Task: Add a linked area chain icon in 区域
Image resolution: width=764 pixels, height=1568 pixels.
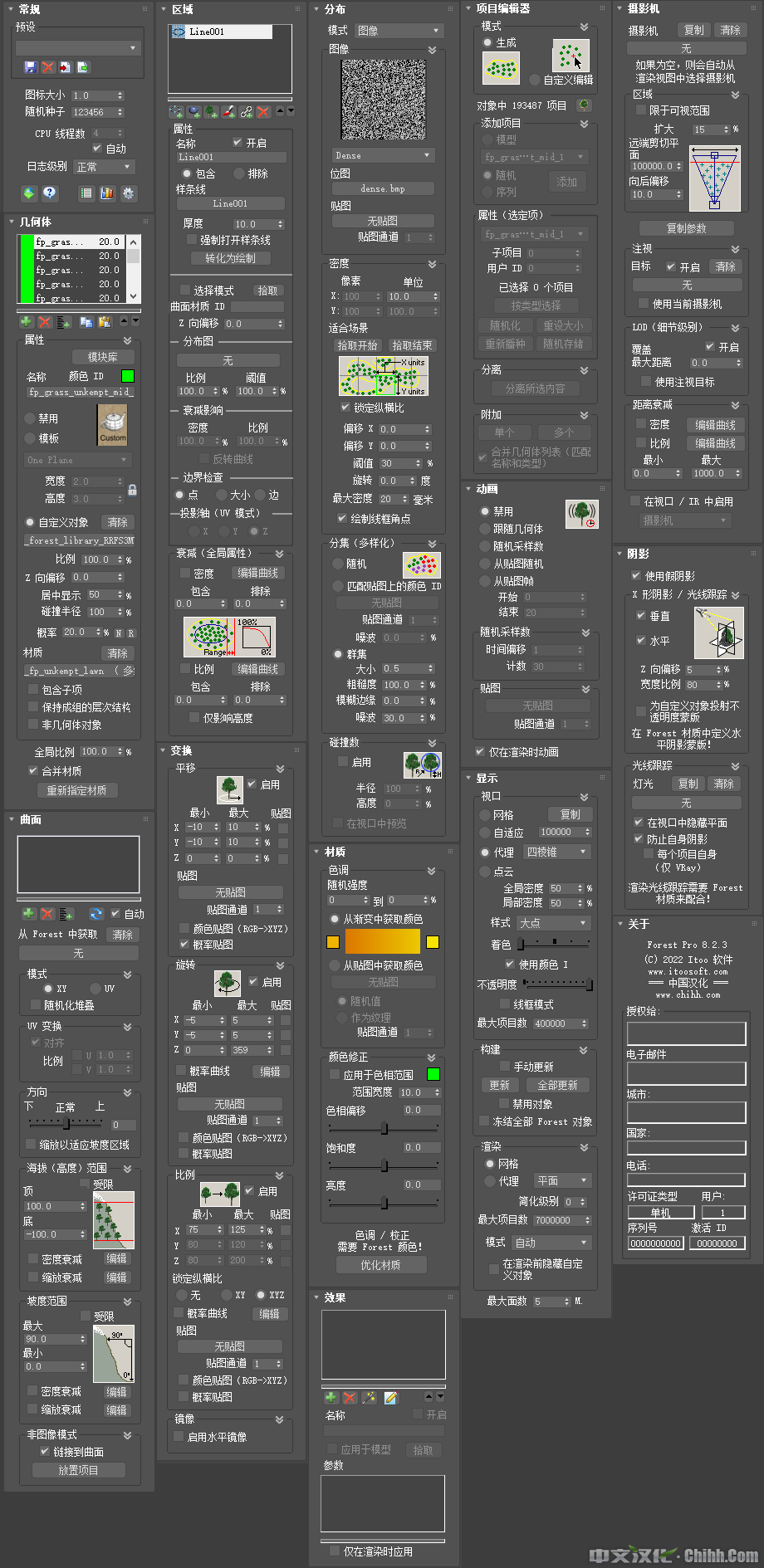Action: pyautogui.click(x=247, y=111)
